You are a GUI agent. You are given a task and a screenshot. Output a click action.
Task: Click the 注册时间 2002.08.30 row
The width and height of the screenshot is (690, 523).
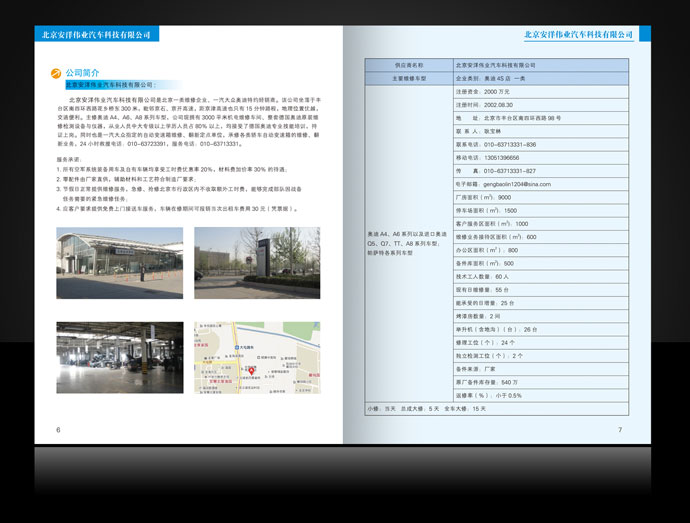(541, 105)
